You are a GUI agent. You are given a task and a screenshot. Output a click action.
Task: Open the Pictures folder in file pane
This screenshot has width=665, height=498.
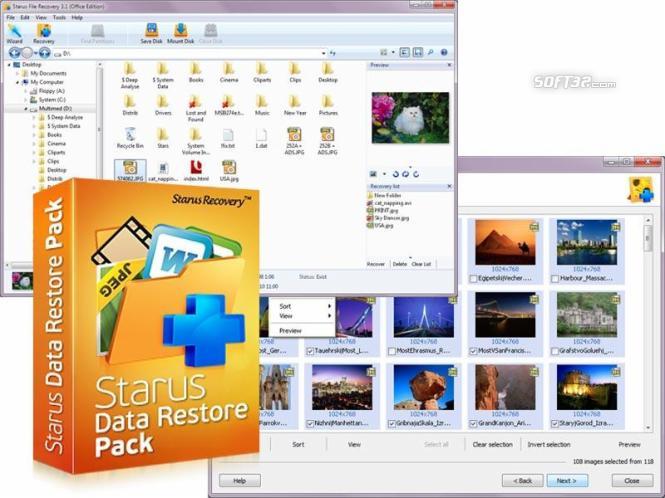(328, 106)
